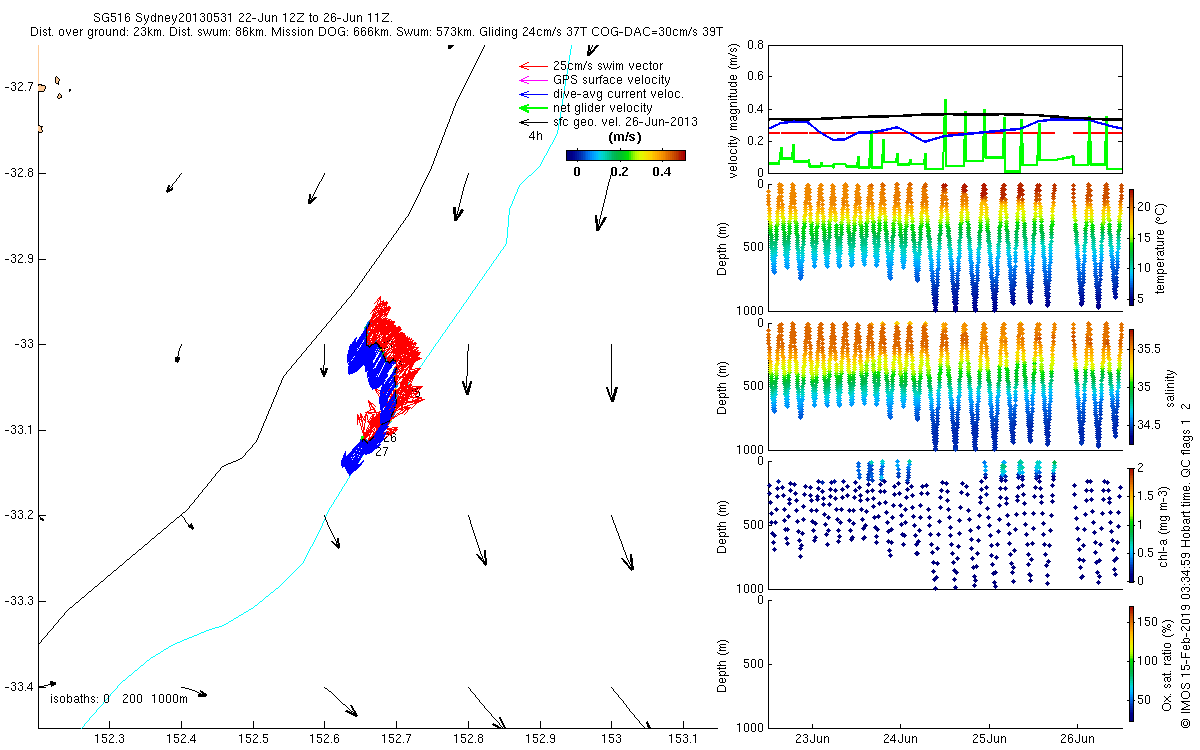Select the 'dive-avg current veloc.' legend label
1200x750 pixels.
click(x=618, y=94)
